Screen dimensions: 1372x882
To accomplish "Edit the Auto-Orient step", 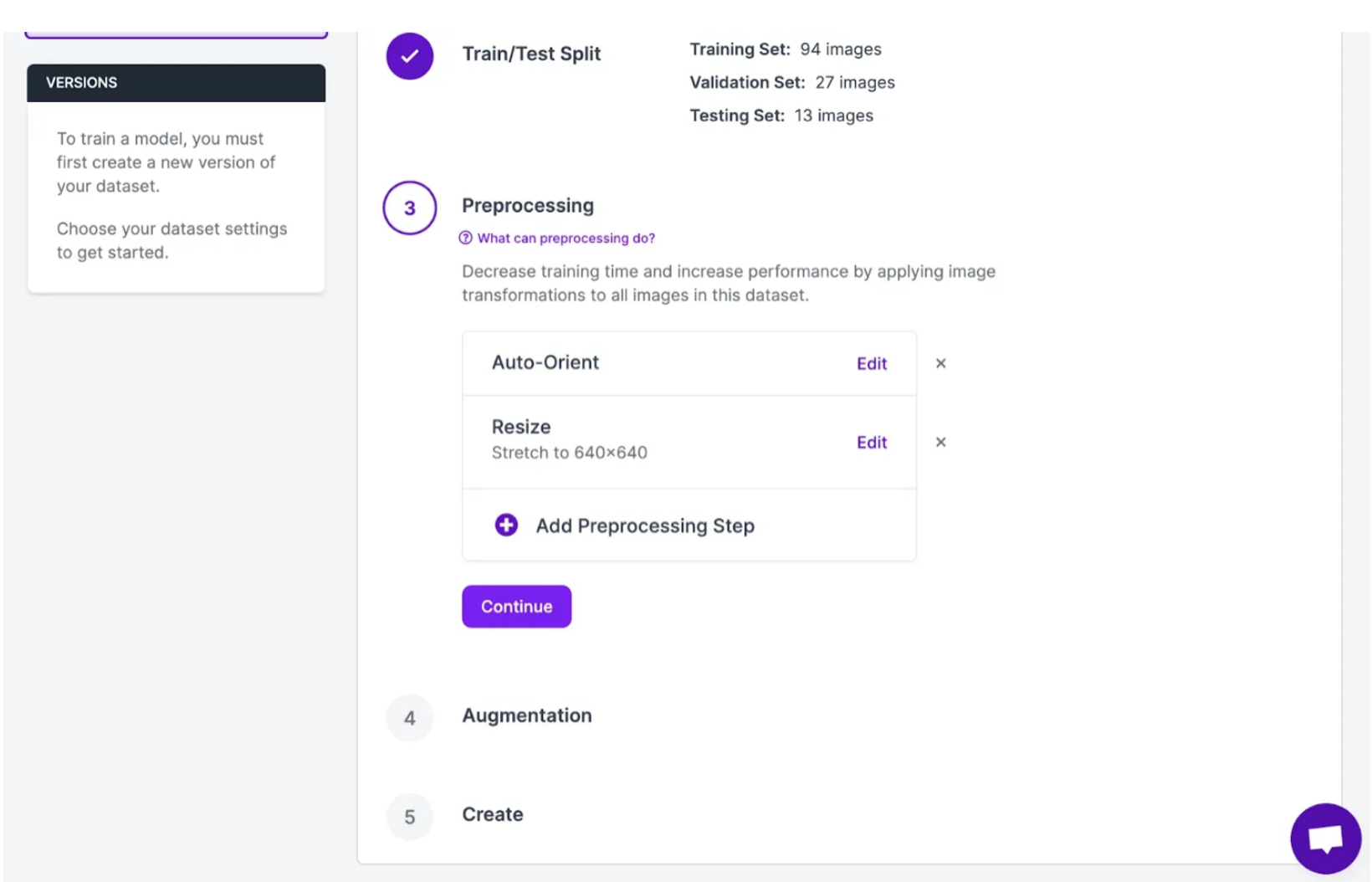I will (x=871, y=363).
